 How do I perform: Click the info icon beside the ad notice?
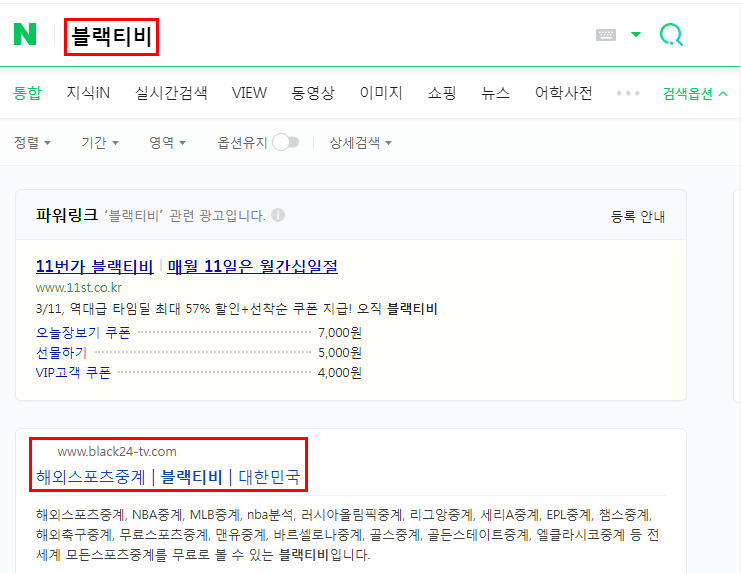[278, 215]
